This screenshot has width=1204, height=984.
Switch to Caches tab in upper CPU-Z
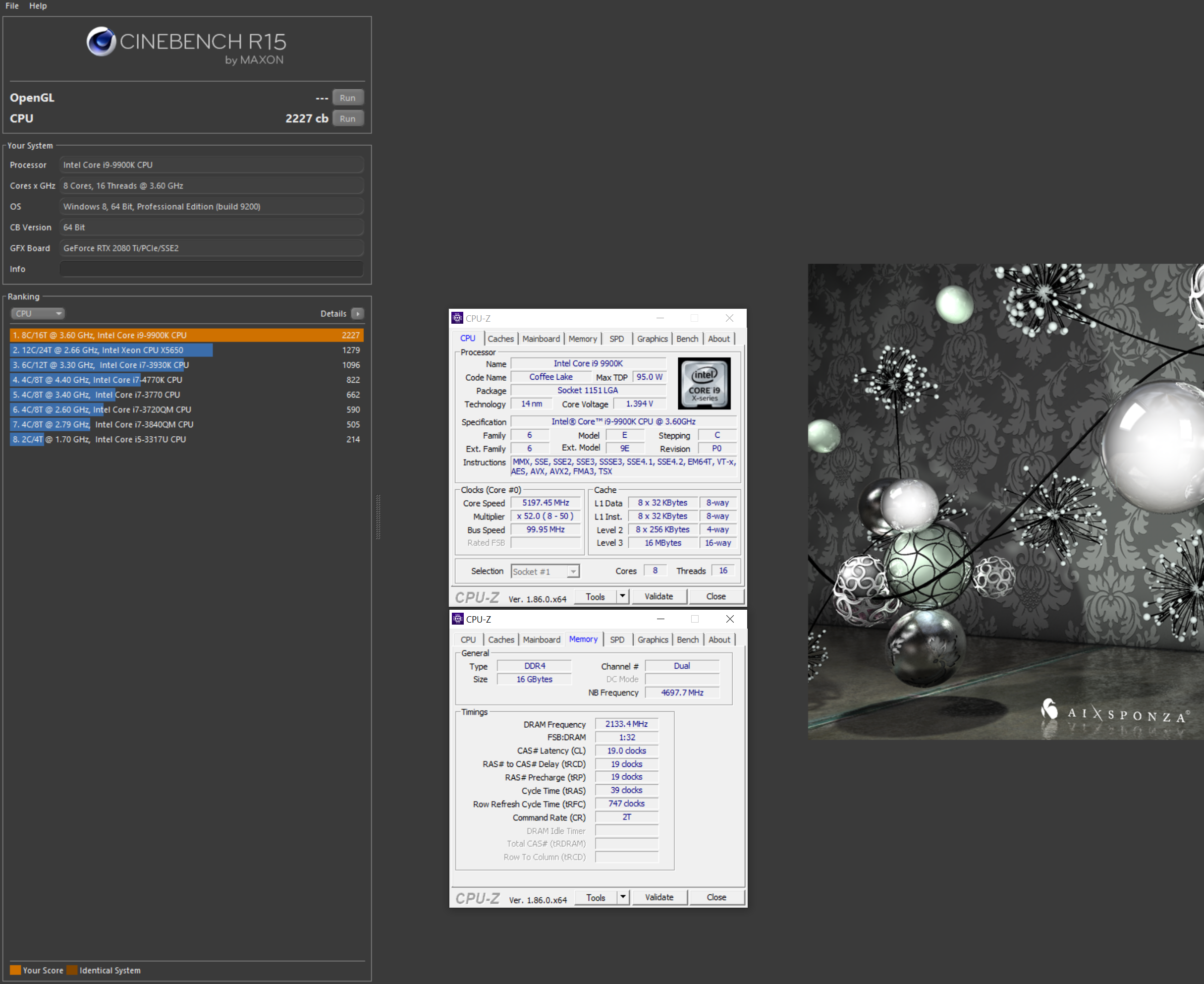click(x=501, y=339)
